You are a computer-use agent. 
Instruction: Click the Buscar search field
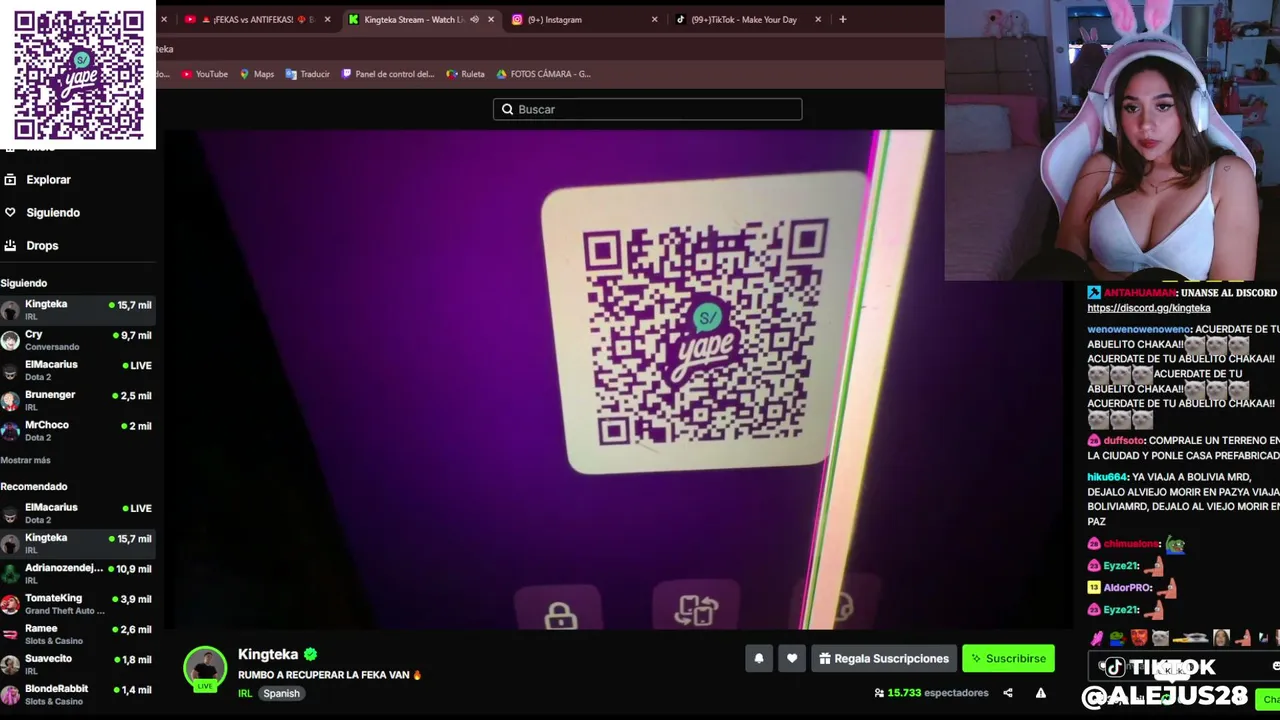pyautogui.click(x=647, y=109)
